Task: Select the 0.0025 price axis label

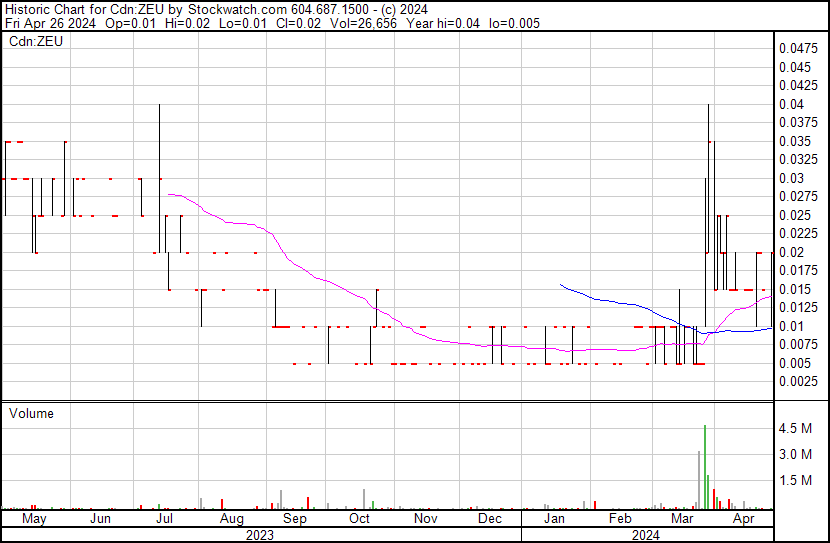Action: [798, 382]
